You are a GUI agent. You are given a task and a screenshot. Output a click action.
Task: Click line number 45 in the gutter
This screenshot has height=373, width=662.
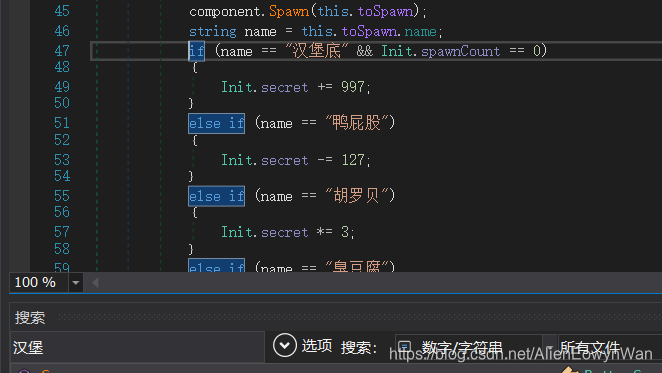tap(62, 11)
